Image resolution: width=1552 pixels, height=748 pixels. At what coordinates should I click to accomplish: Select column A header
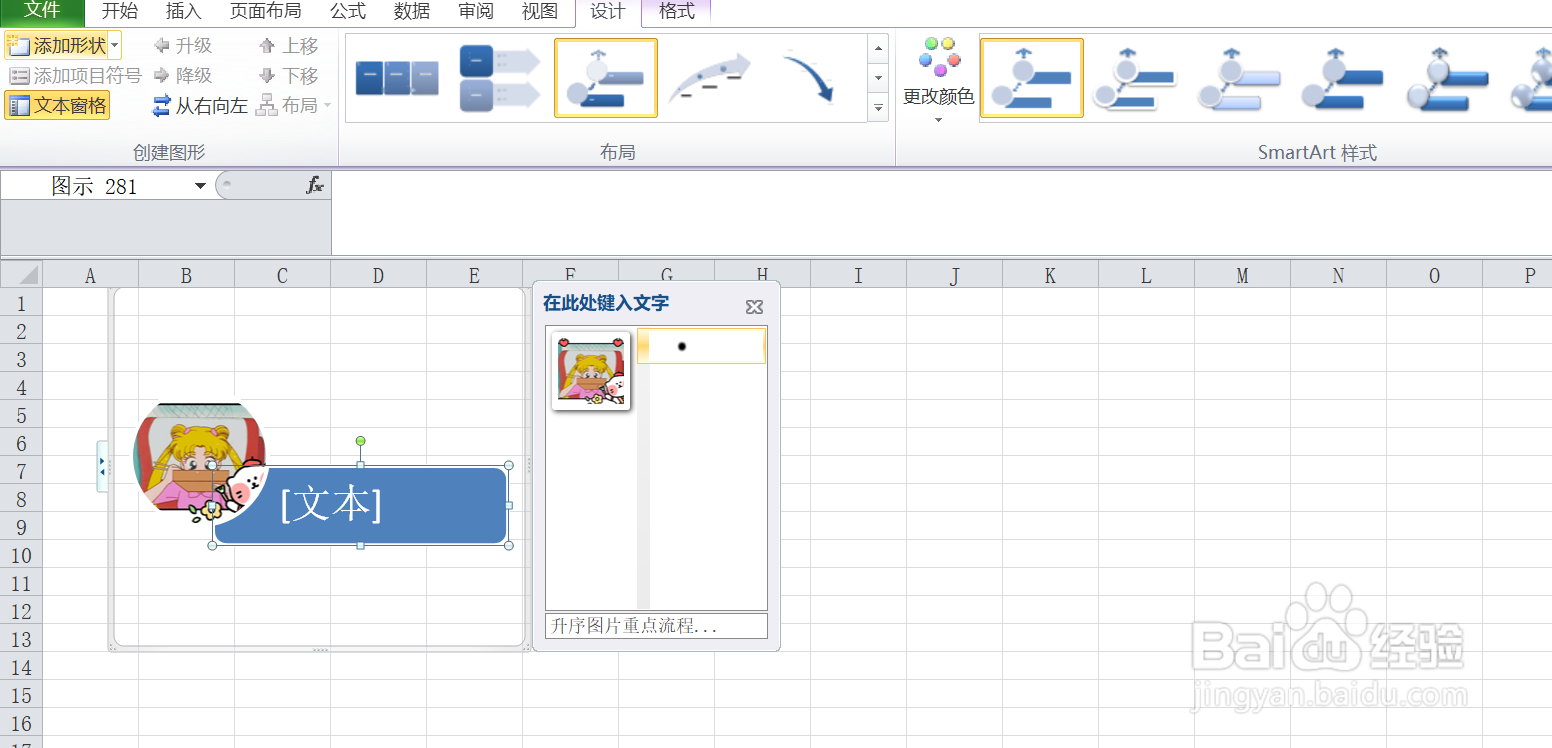(90, 275)
